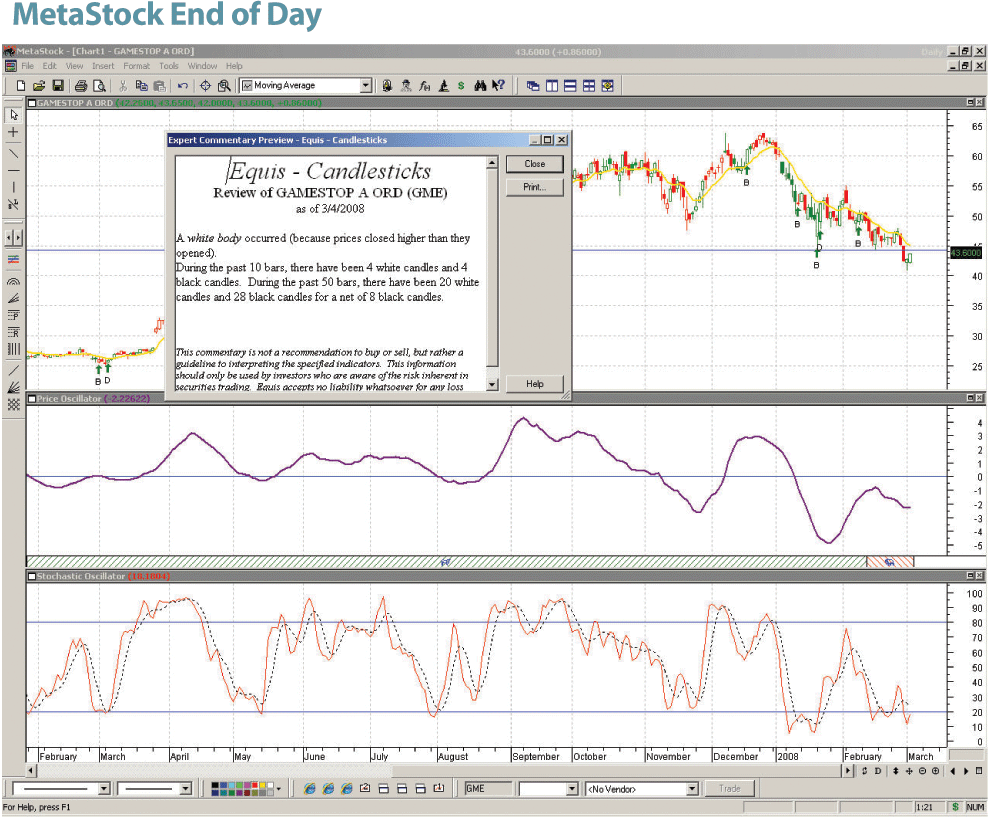Open the Indicator Builder fx icon
The width and height of the screenshot is (1000, 824).
click(425, 85)
